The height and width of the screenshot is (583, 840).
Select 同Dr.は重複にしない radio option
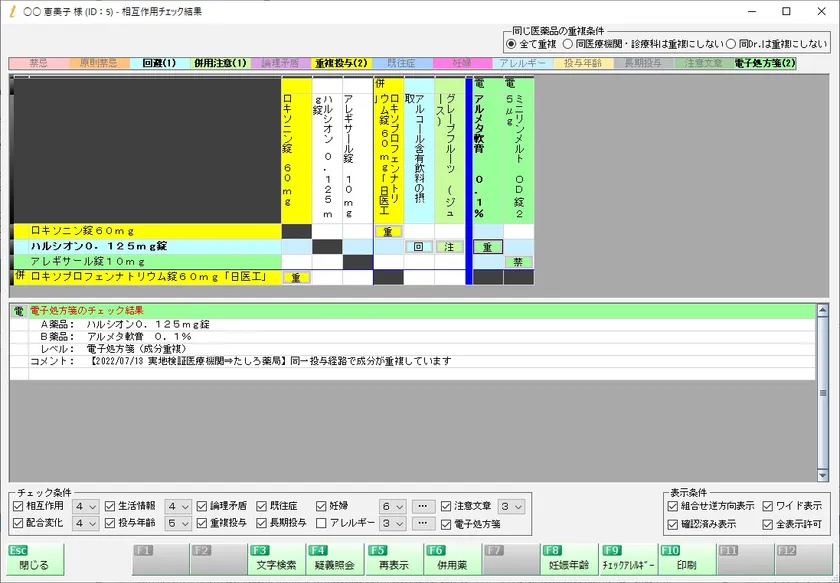[732, 44]
